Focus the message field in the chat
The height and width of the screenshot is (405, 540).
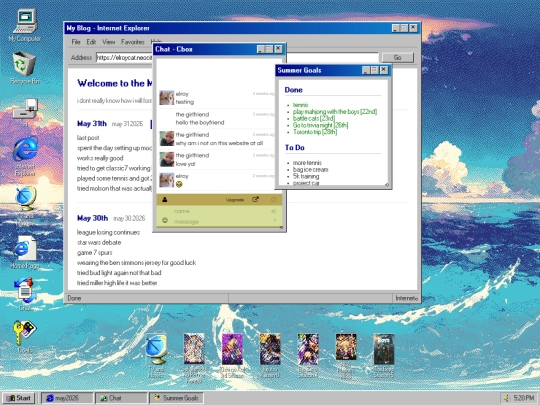[220, 221]
